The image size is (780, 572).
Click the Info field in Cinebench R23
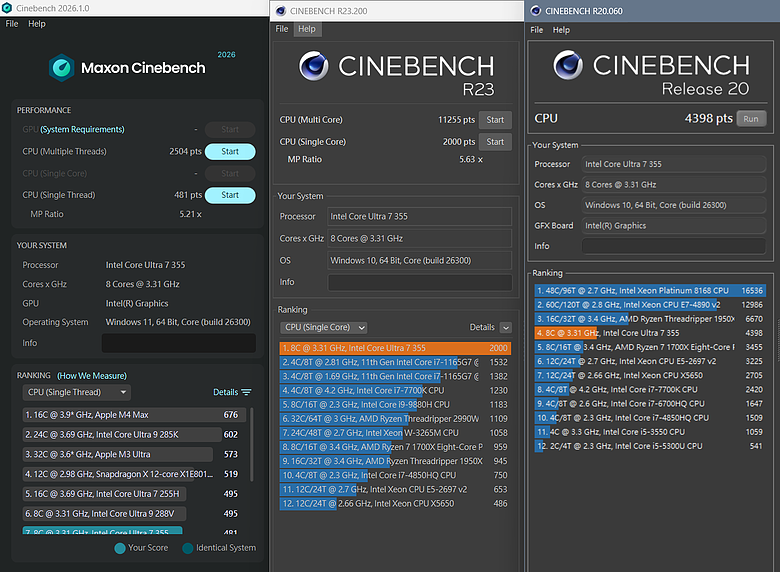coord(420,283)
